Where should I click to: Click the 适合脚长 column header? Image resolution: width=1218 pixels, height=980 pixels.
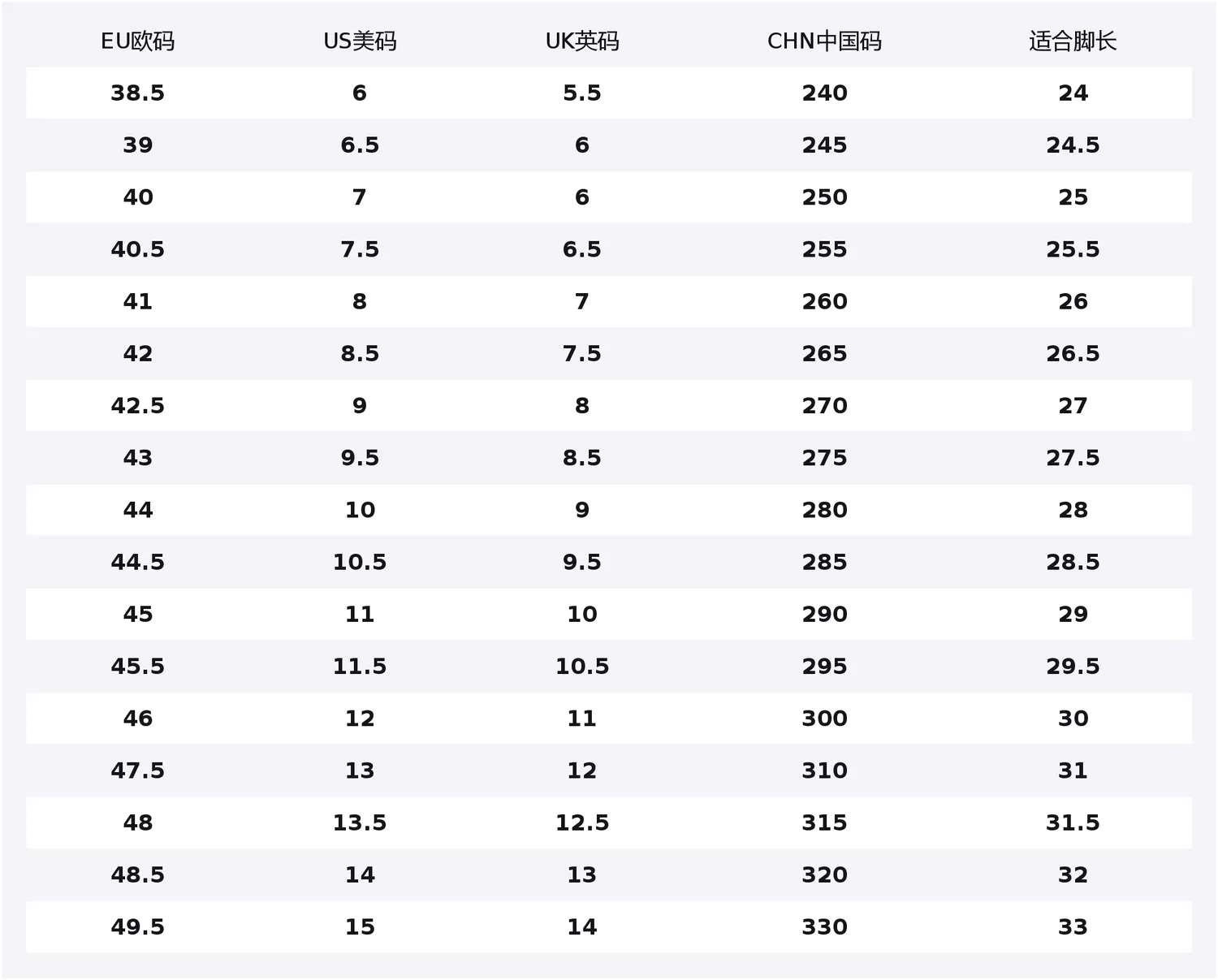pos(1073,41)
